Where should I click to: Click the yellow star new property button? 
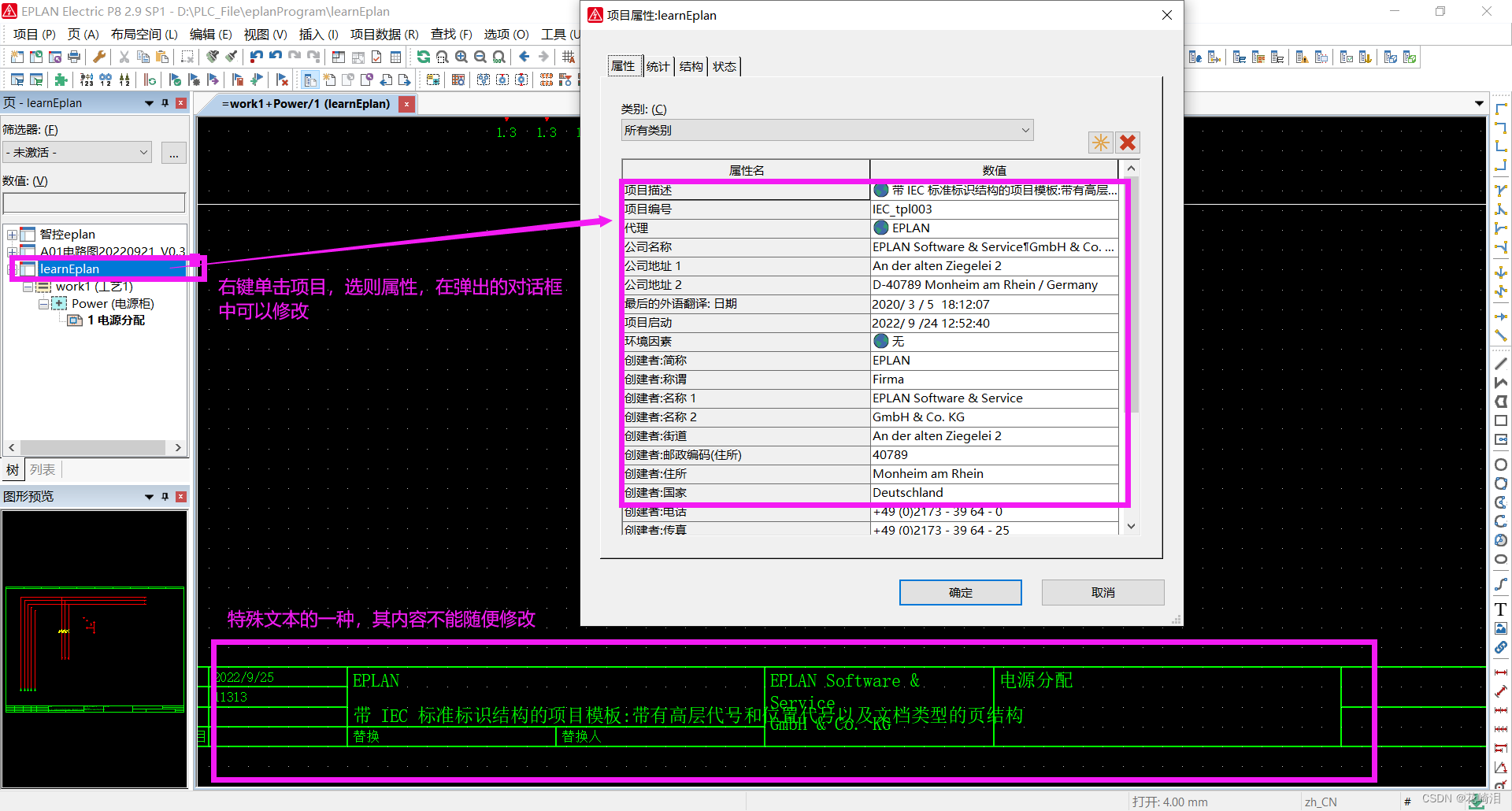tap(1100, 143)
